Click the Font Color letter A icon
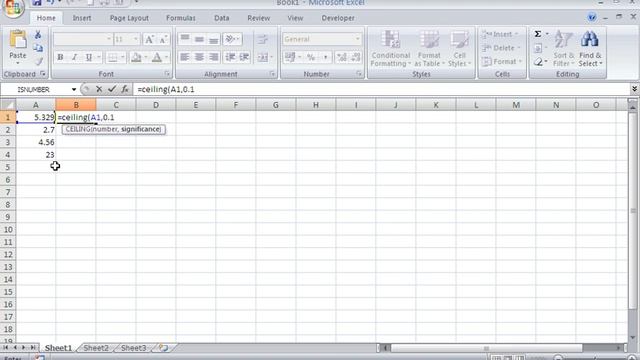 click(157, 58)
